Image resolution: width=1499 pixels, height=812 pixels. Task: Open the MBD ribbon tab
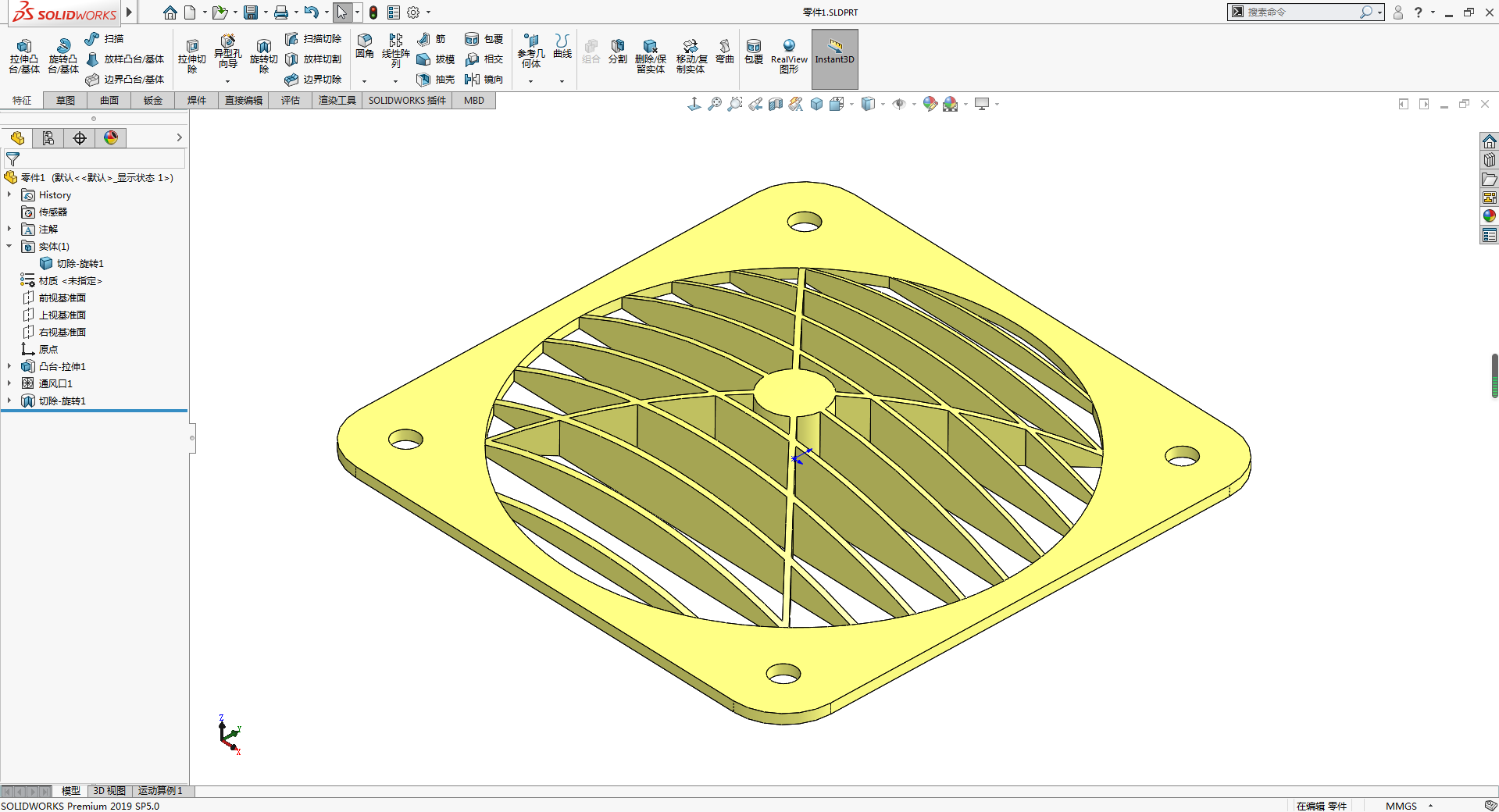pos(474,101)
